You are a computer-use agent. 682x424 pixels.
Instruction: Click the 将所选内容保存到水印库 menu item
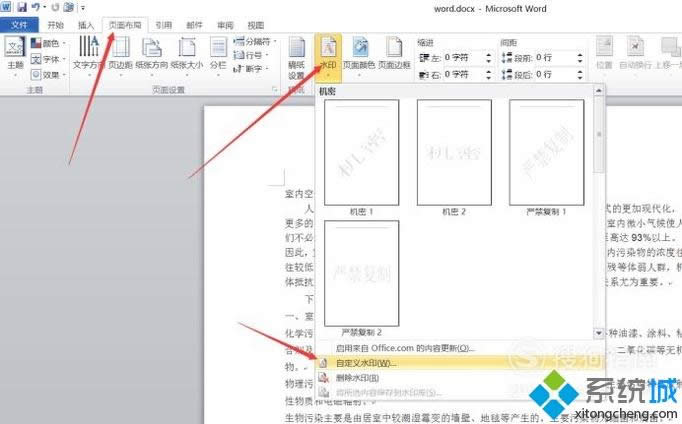pyautogui.click(x=460, y=392)
